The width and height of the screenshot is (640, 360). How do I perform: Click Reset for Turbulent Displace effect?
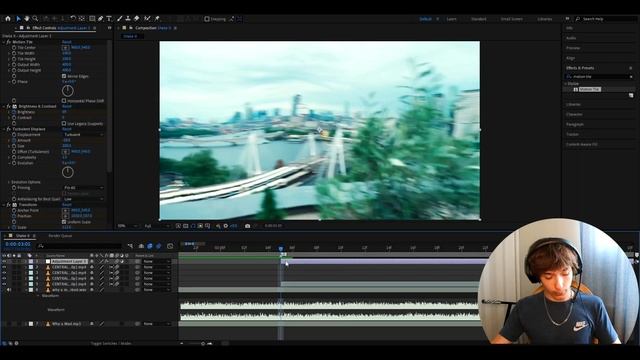click(67, 129)
